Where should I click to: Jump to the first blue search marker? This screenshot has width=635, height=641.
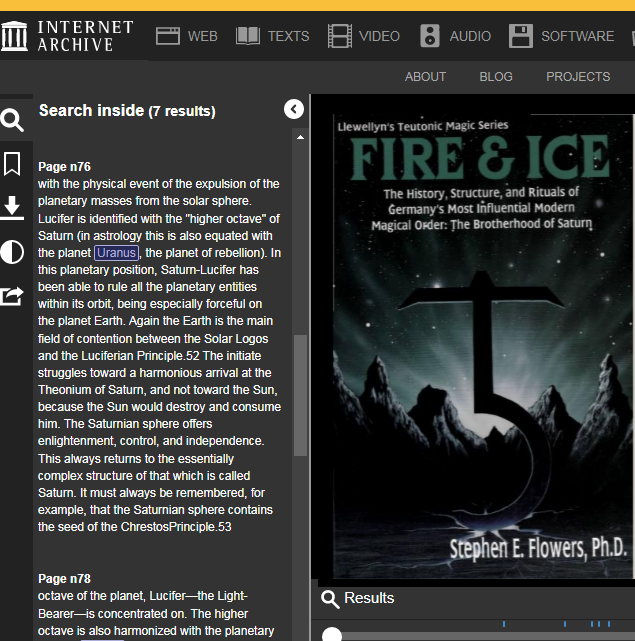[x=504, y=624]
